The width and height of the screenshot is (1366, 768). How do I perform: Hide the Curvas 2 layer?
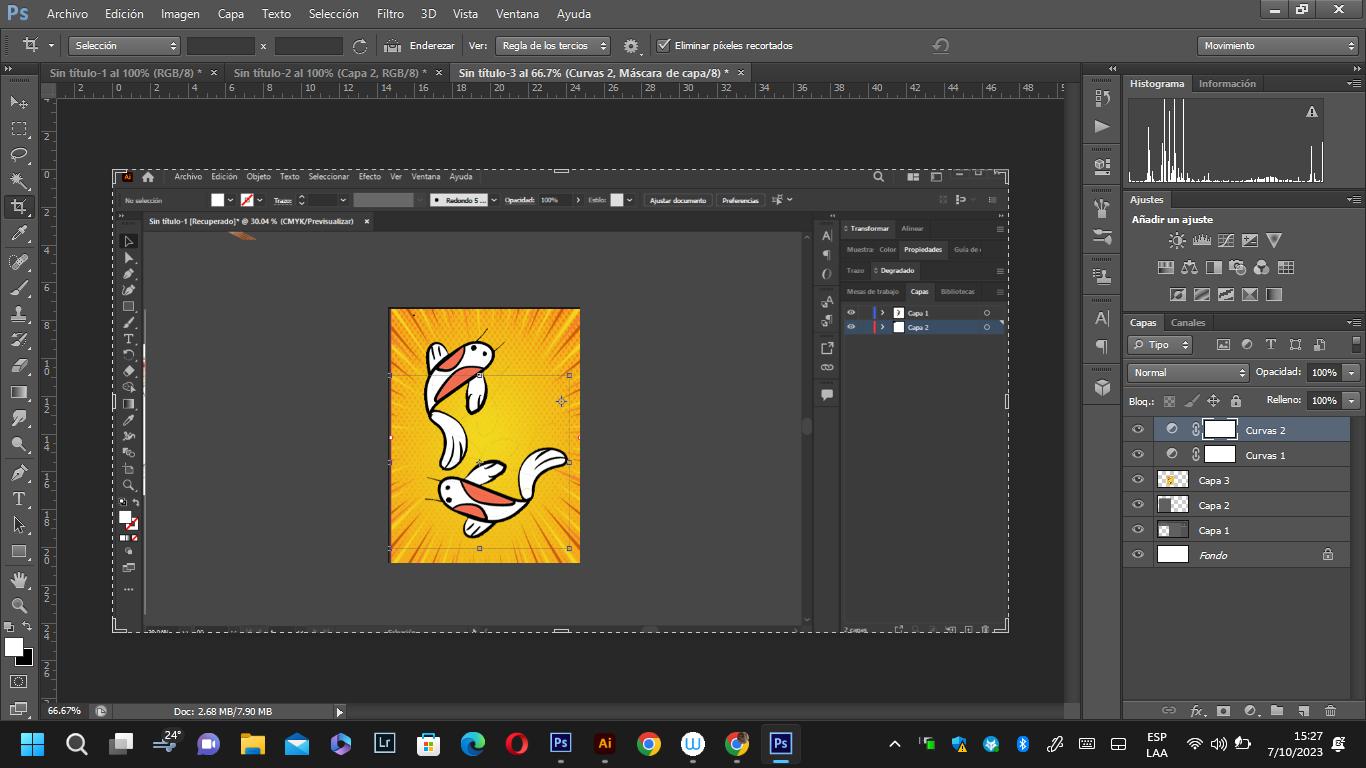tap(1137, 430)
